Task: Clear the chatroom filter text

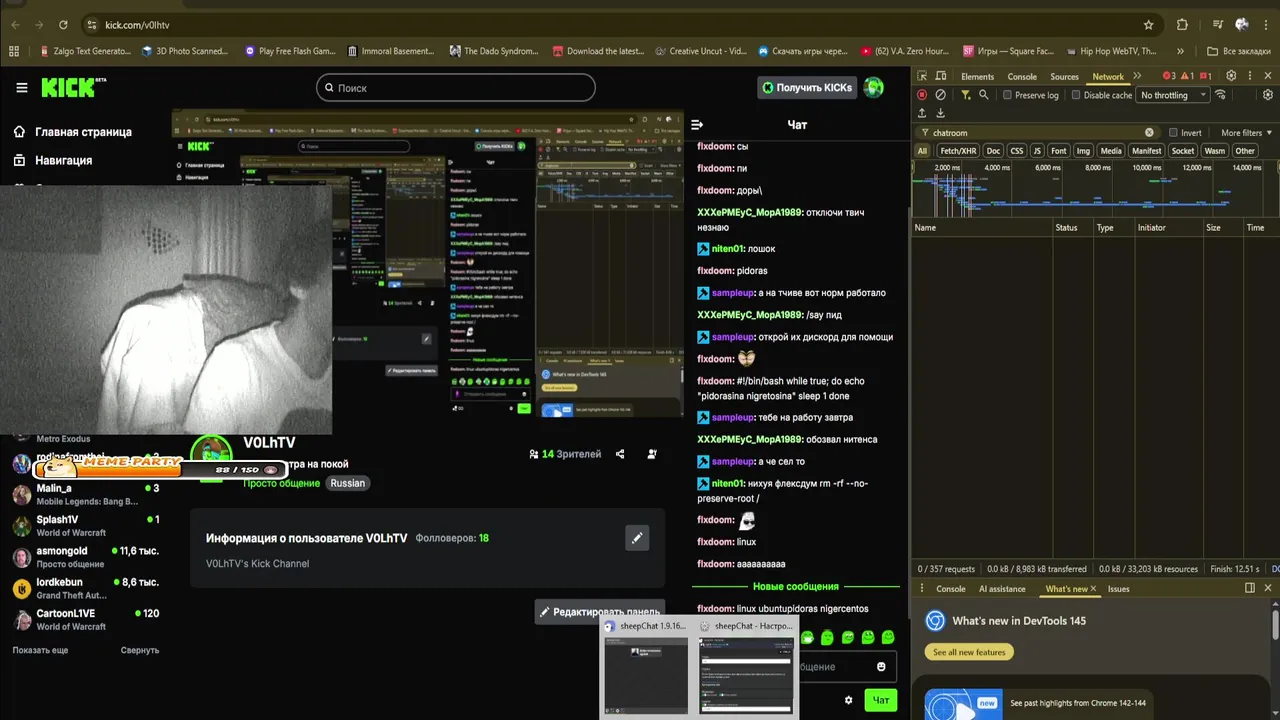Action: tap(1149, 132)
